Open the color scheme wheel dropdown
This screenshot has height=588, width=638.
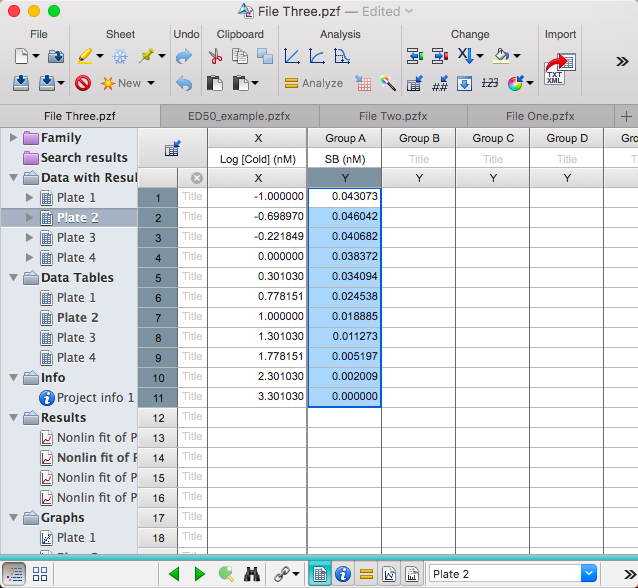(x=521, y=83)
